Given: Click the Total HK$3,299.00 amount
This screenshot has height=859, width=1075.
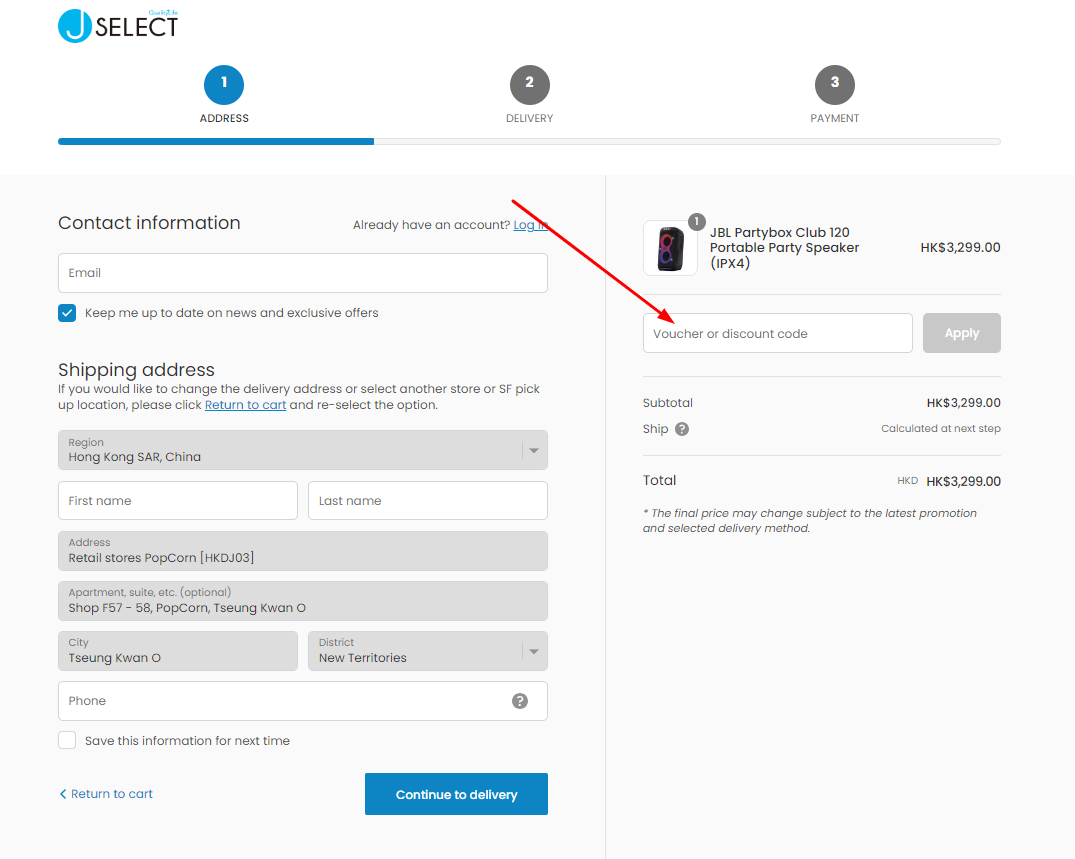Looking at the screenshot, I should (x=963, y=481).
